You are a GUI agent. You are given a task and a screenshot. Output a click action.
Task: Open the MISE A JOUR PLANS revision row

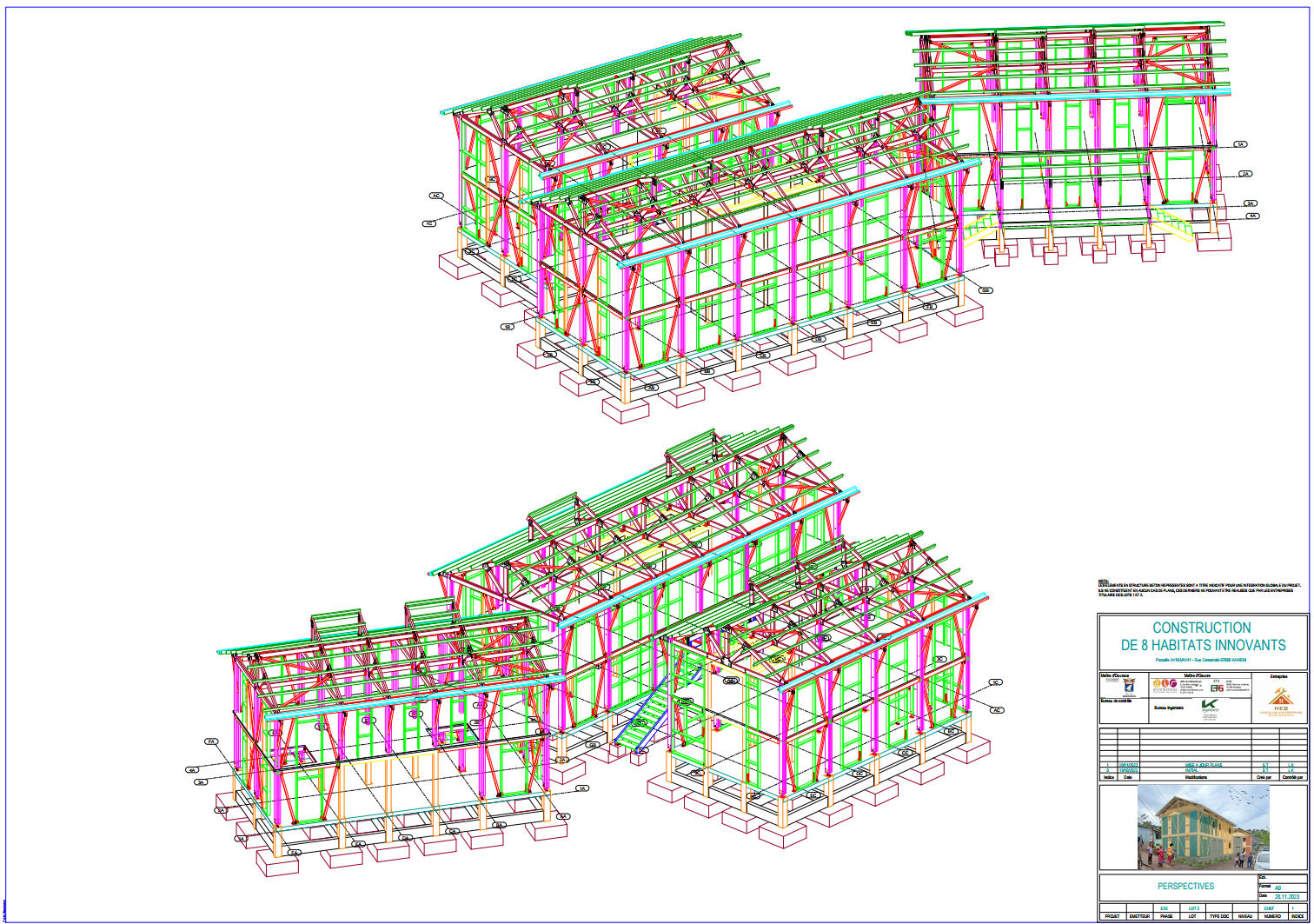1204,764
